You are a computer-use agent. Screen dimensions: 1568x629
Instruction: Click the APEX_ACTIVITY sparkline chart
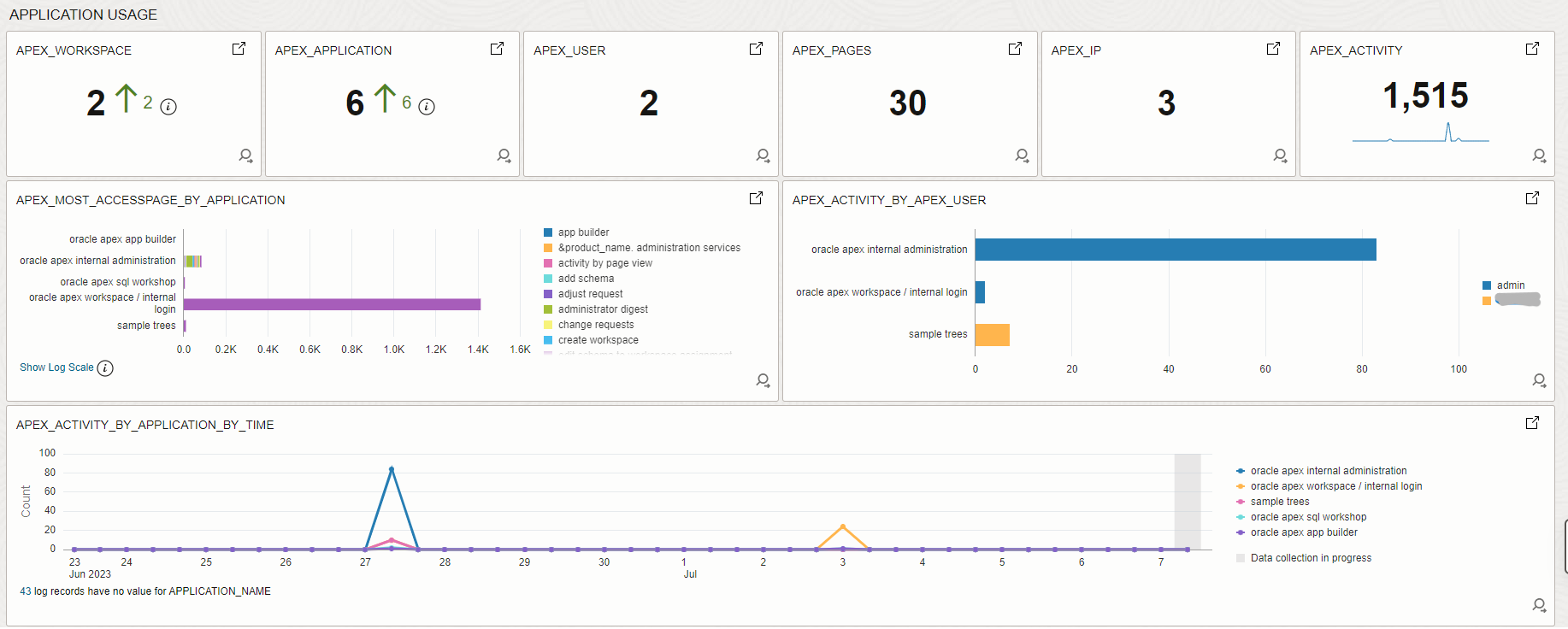coord(1420,134)
